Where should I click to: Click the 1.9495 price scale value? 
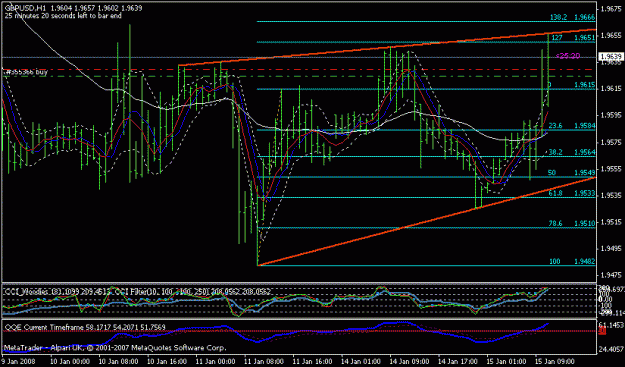[x=611, y=249]
